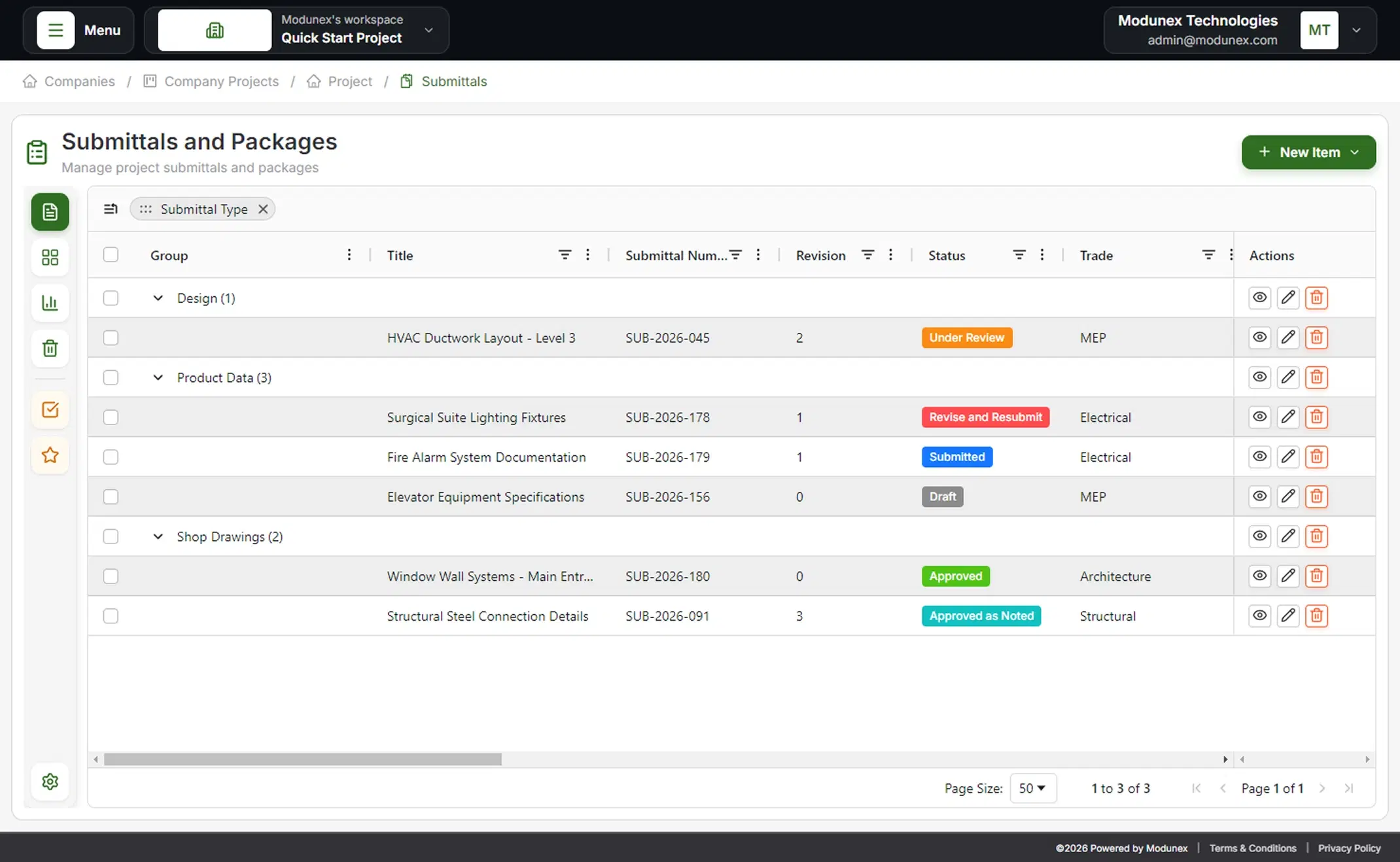Open the Menu from the top bar
1400x862 pixels.
(x=78, y=30)
